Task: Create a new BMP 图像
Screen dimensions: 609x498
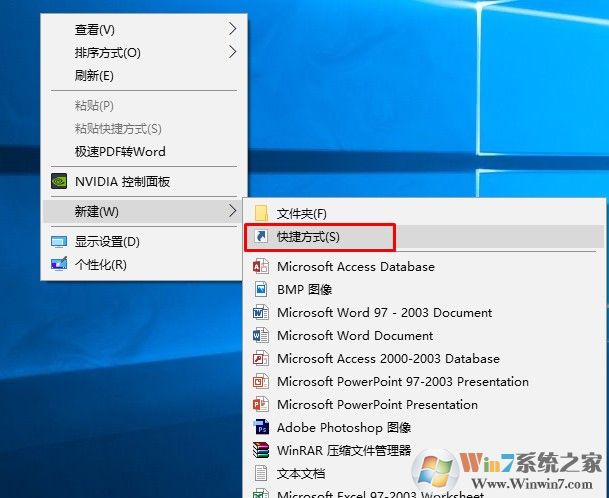Action: [424, 289]
